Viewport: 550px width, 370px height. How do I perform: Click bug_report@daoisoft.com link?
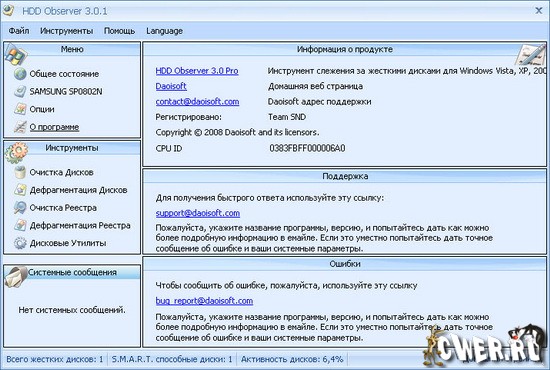pos(204,301)
